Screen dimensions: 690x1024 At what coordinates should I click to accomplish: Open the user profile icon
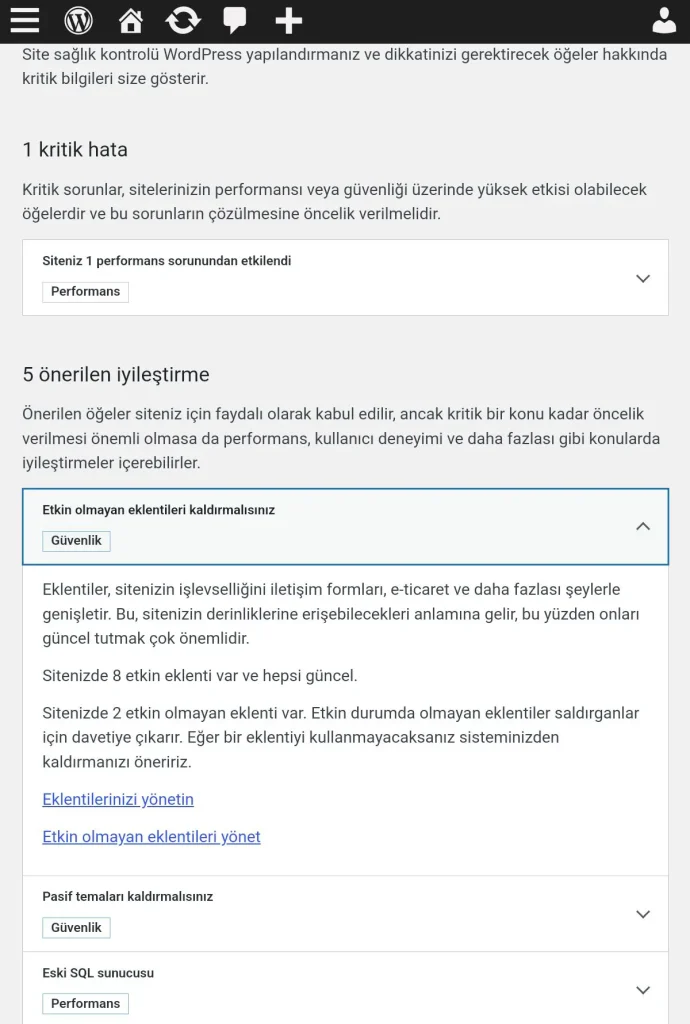[x=664, y=20]
